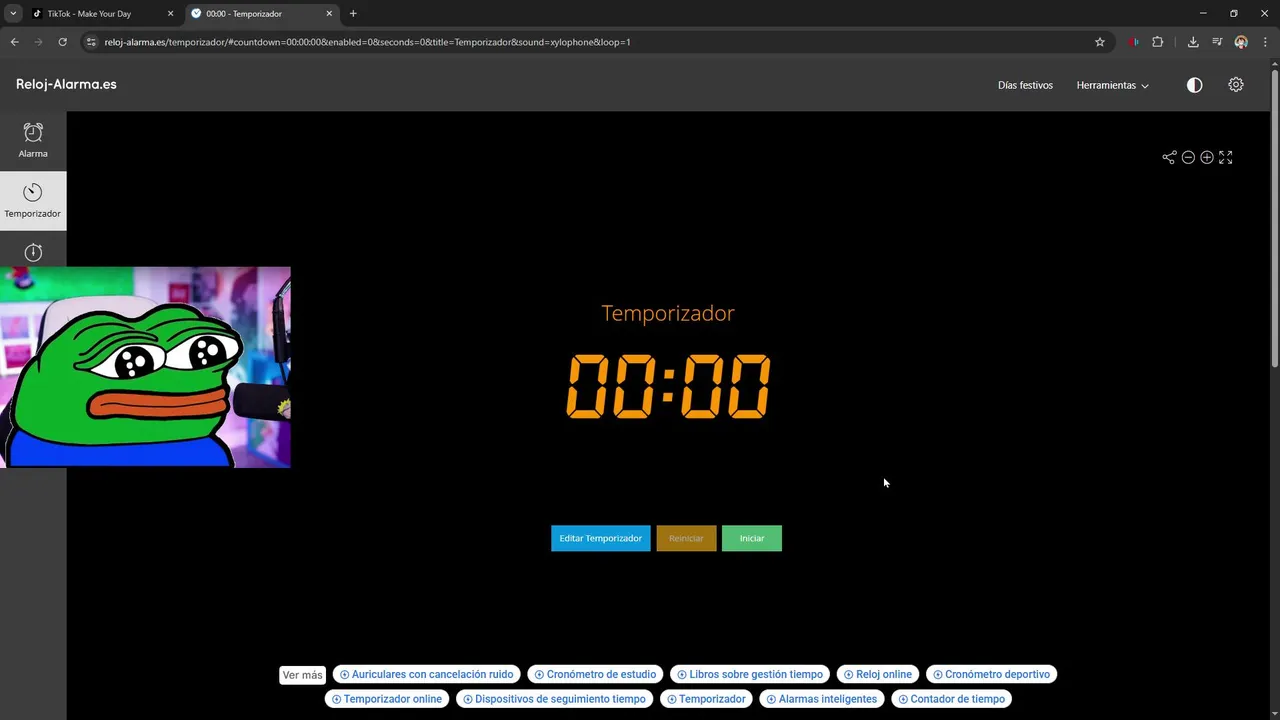Increase timer display size with plus icon
This screenshot has height=720, width=1280.
1207,157
